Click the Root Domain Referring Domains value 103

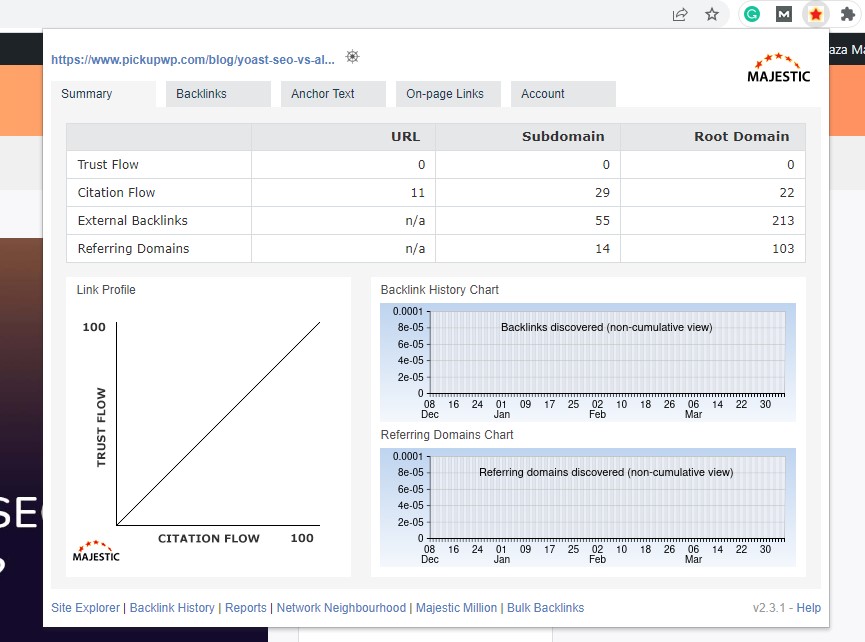point(783,249)
